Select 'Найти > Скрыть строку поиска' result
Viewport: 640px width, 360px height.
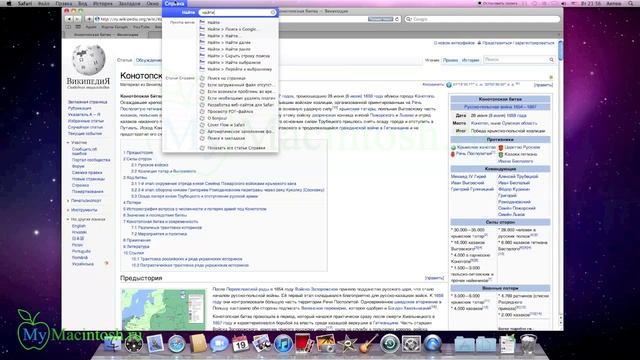(238, 56)
